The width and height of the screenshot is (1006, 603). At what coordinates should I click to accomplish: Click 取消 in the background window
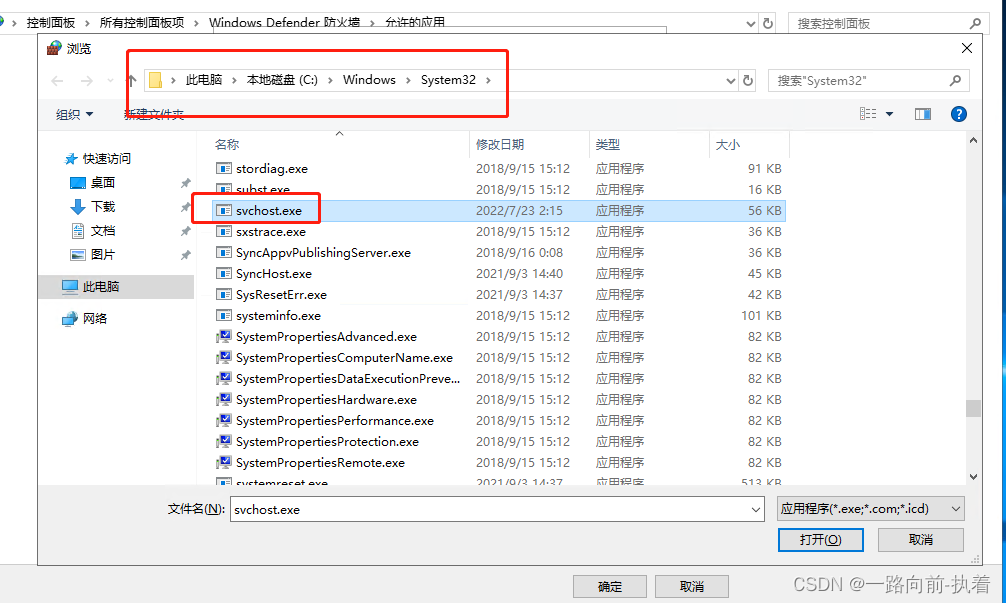click(x=692, y=586)
